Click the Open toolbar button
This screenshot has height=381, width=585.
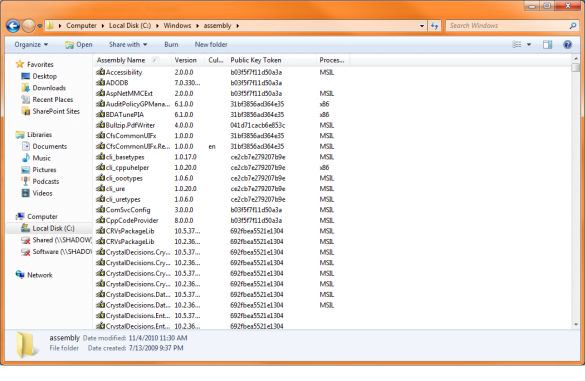coord(79,44)
